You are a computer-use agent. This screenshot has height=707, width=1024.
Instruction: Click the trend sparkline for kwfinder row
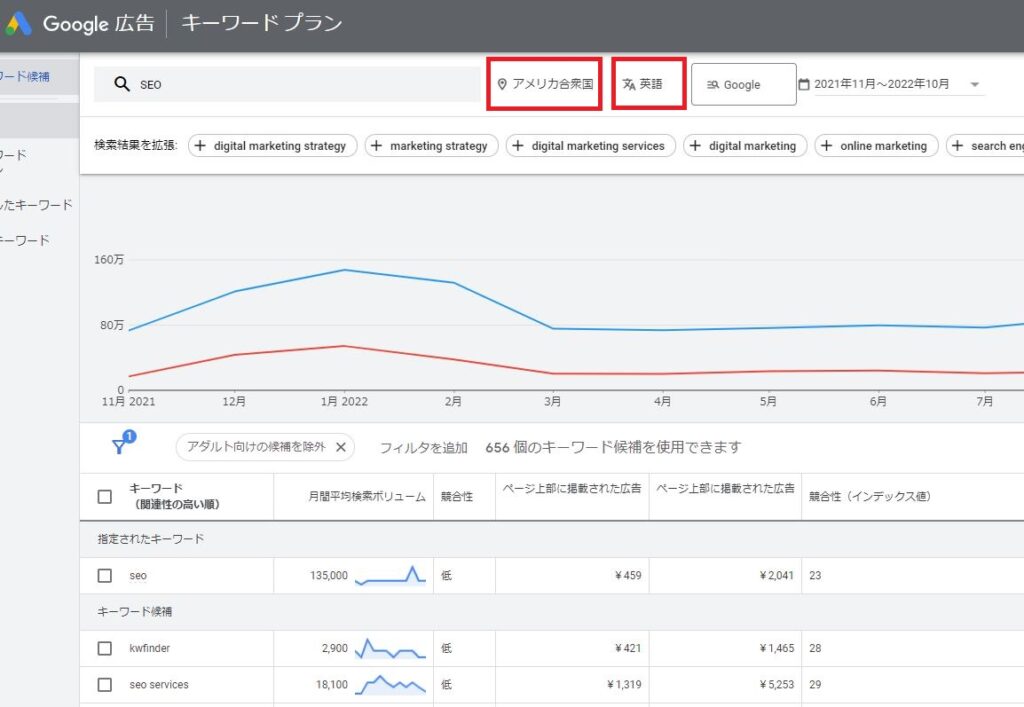point(390,648)
